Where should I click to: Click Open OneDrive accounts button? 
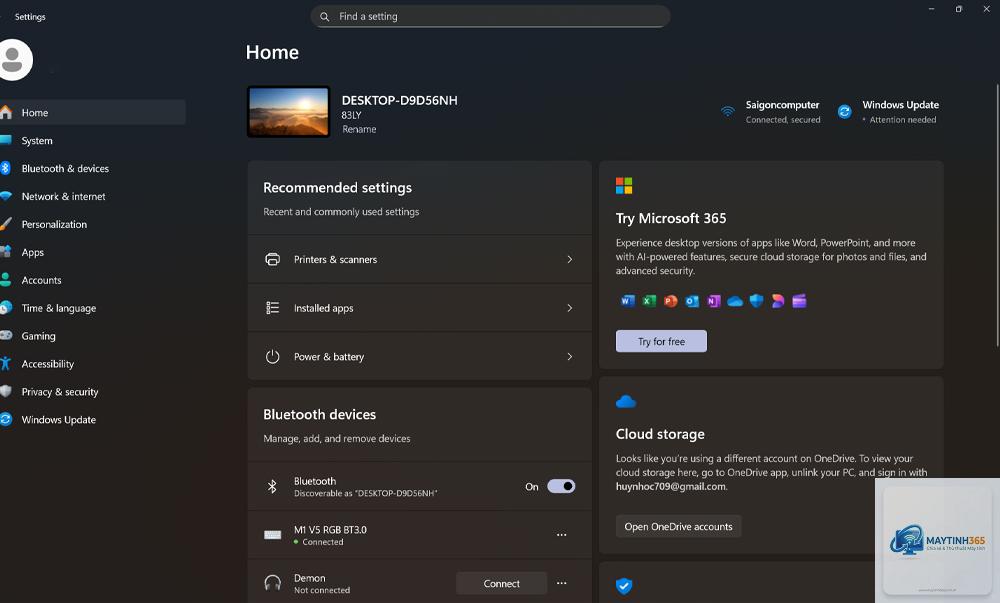(679, 527)
